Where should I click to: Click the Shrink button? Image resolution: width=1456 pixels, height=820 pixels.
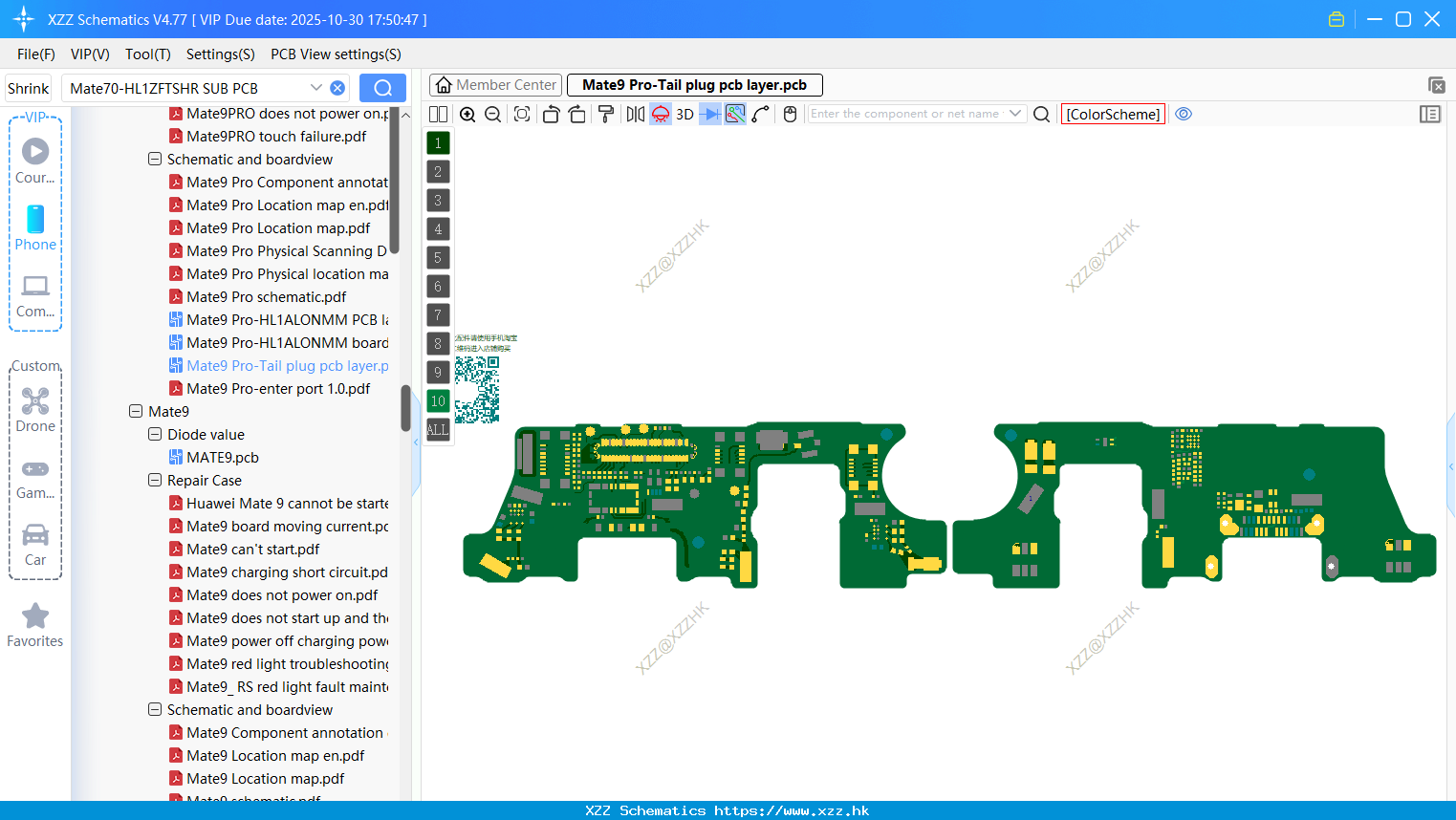tap(29, 88)
